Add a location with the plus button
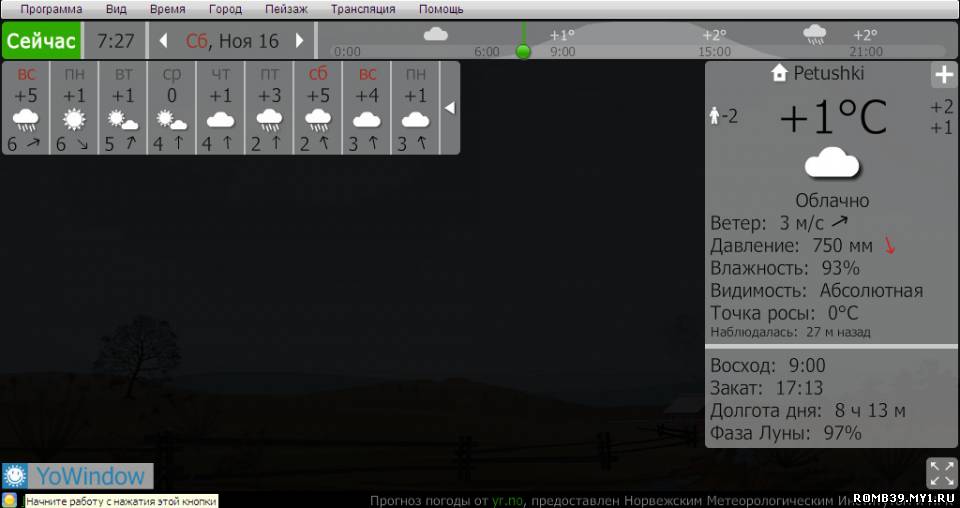 [943, 75]
